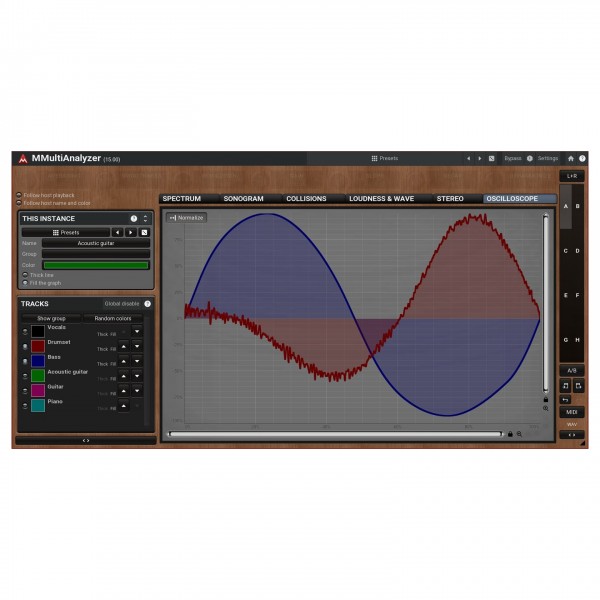Pick a random preset in title bar
The height and width of the screenshot is (600, 600).
click(x=492, y=158)
